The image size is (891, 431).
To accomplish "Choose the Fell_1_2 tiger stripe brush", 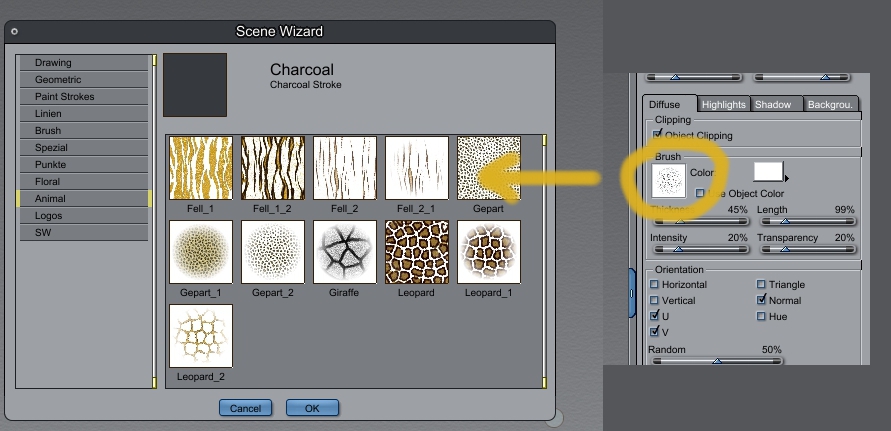I will pyautogui.click(x=273, y=168).
